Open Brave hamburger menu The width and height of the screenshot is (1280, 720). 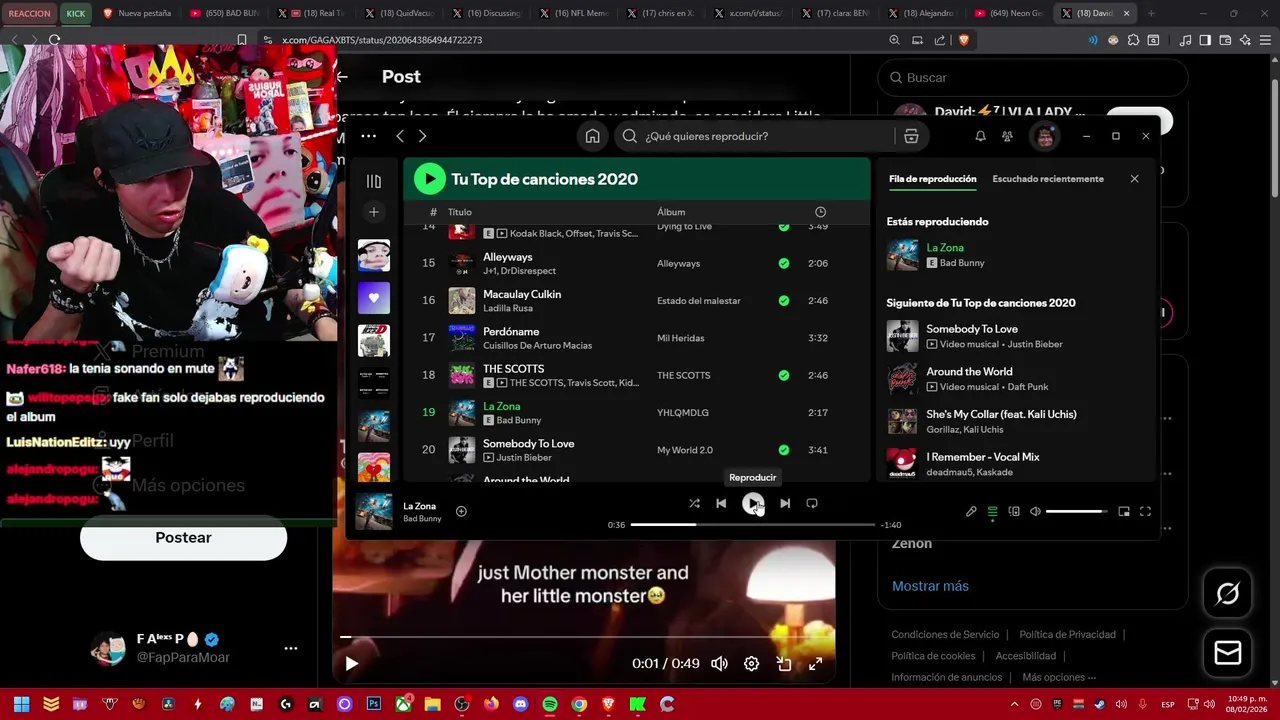coord(1266,40)
